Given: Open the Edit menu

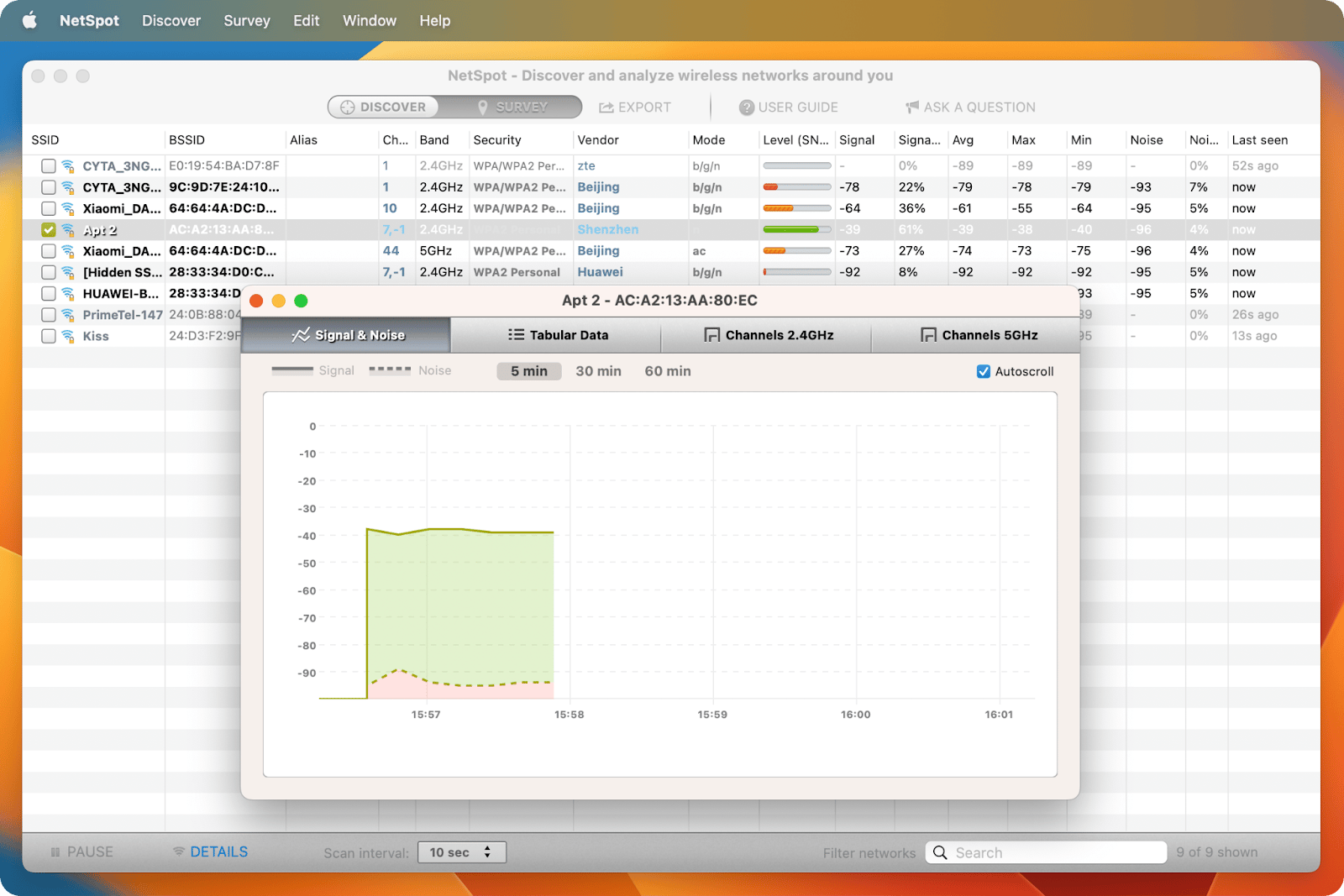Looking at the screenshot, I should (x=306, y=20).
